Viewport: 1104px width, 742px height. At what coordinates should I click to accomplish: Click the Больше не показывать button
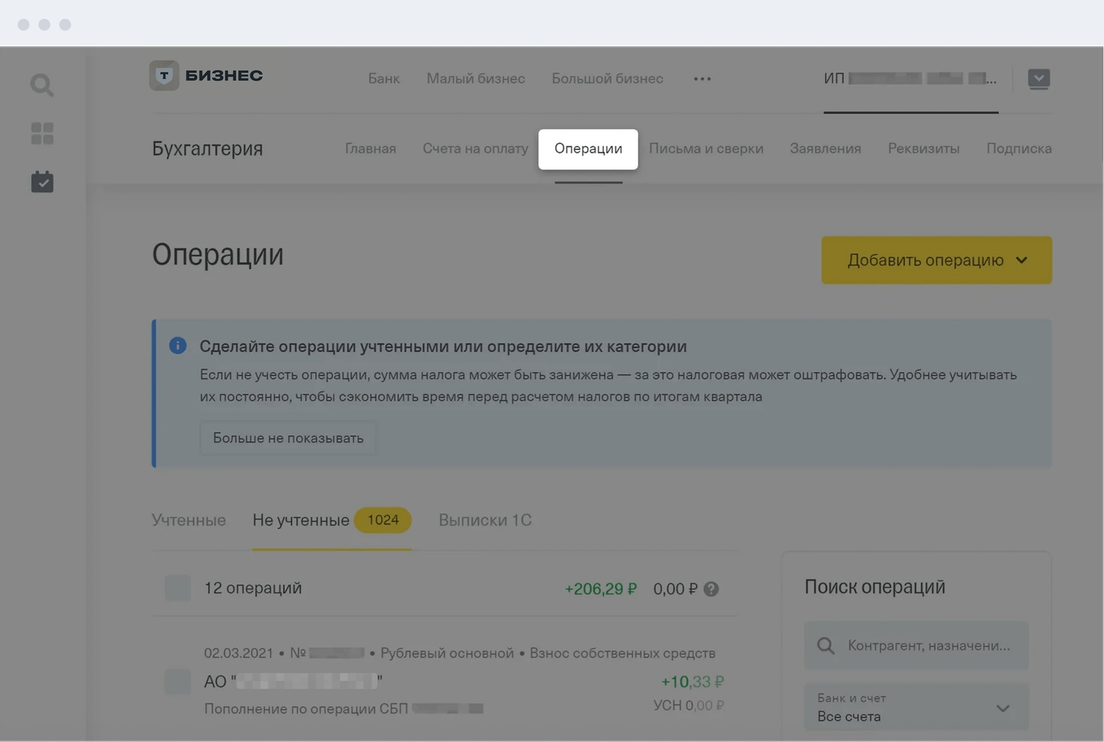tap(288, 438)
